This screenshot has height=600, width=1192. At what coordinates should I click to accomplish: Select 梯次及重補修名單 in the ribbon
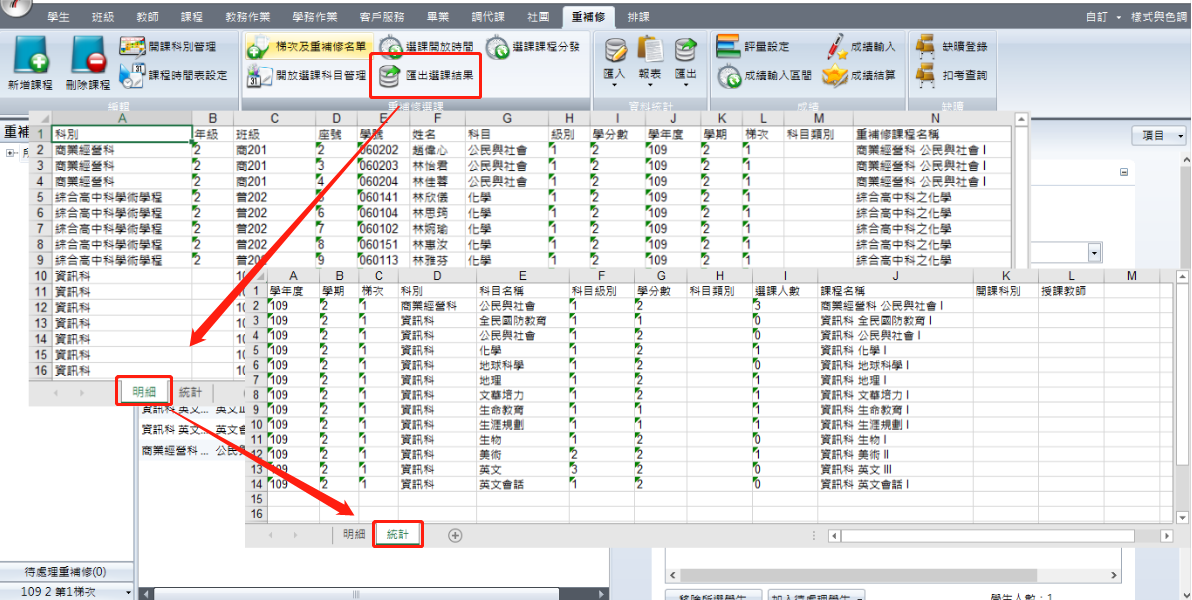coord(309,47)
